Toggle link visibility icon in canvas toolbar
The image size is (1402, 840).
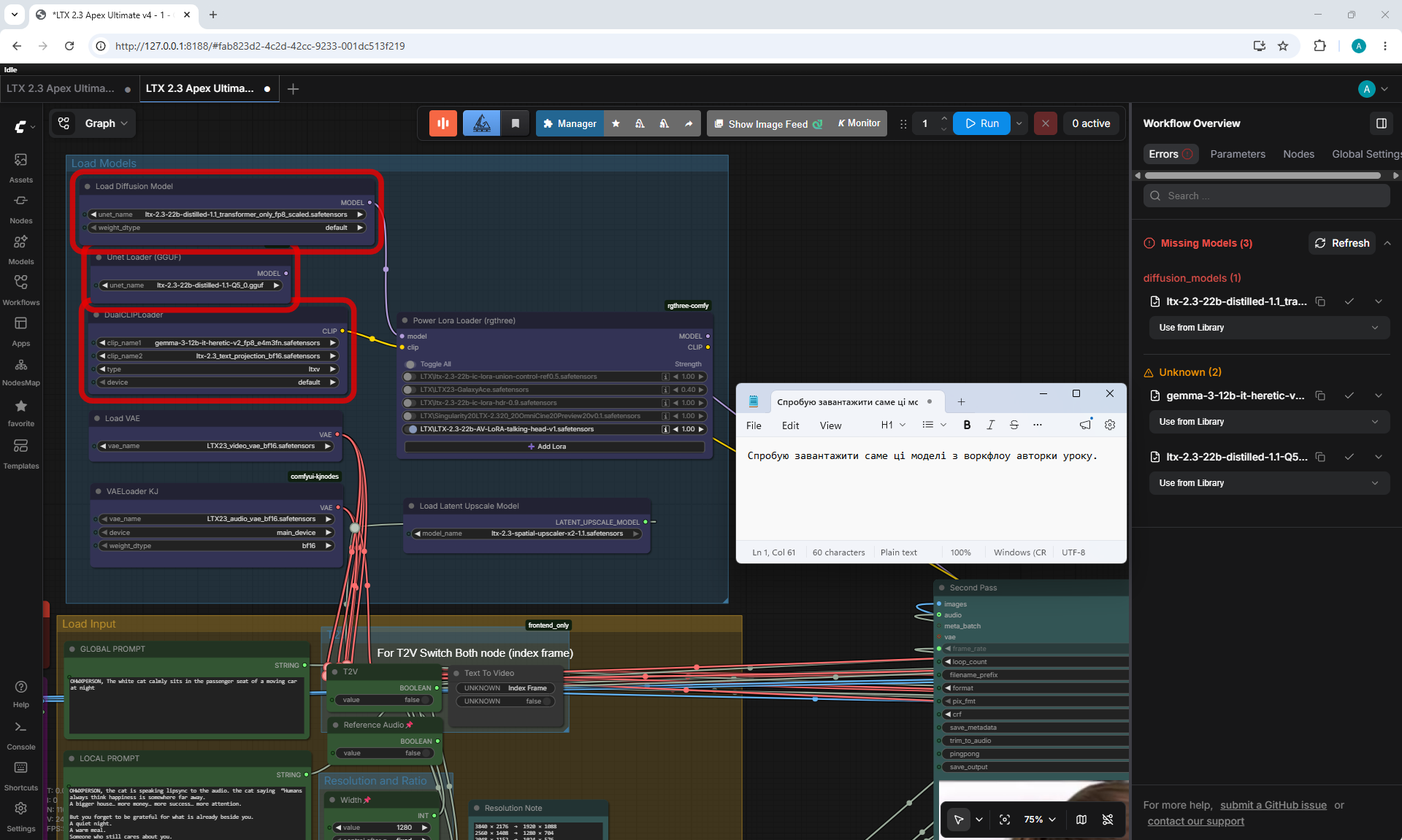(x=1108, y=820)
